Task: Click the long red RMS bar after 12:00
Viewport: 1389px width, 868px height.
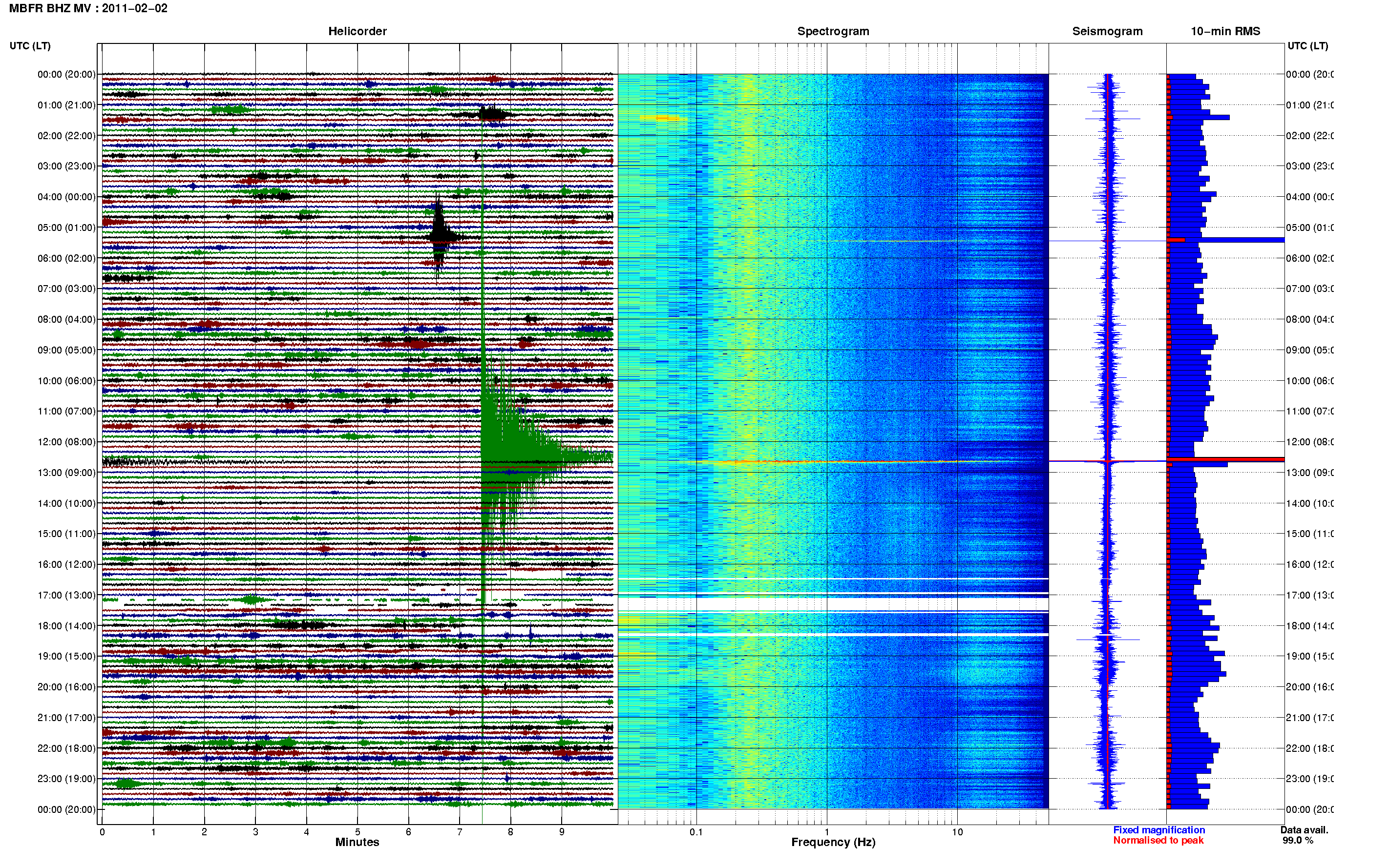Action: pyautogui.click(x=1226, y=459)
